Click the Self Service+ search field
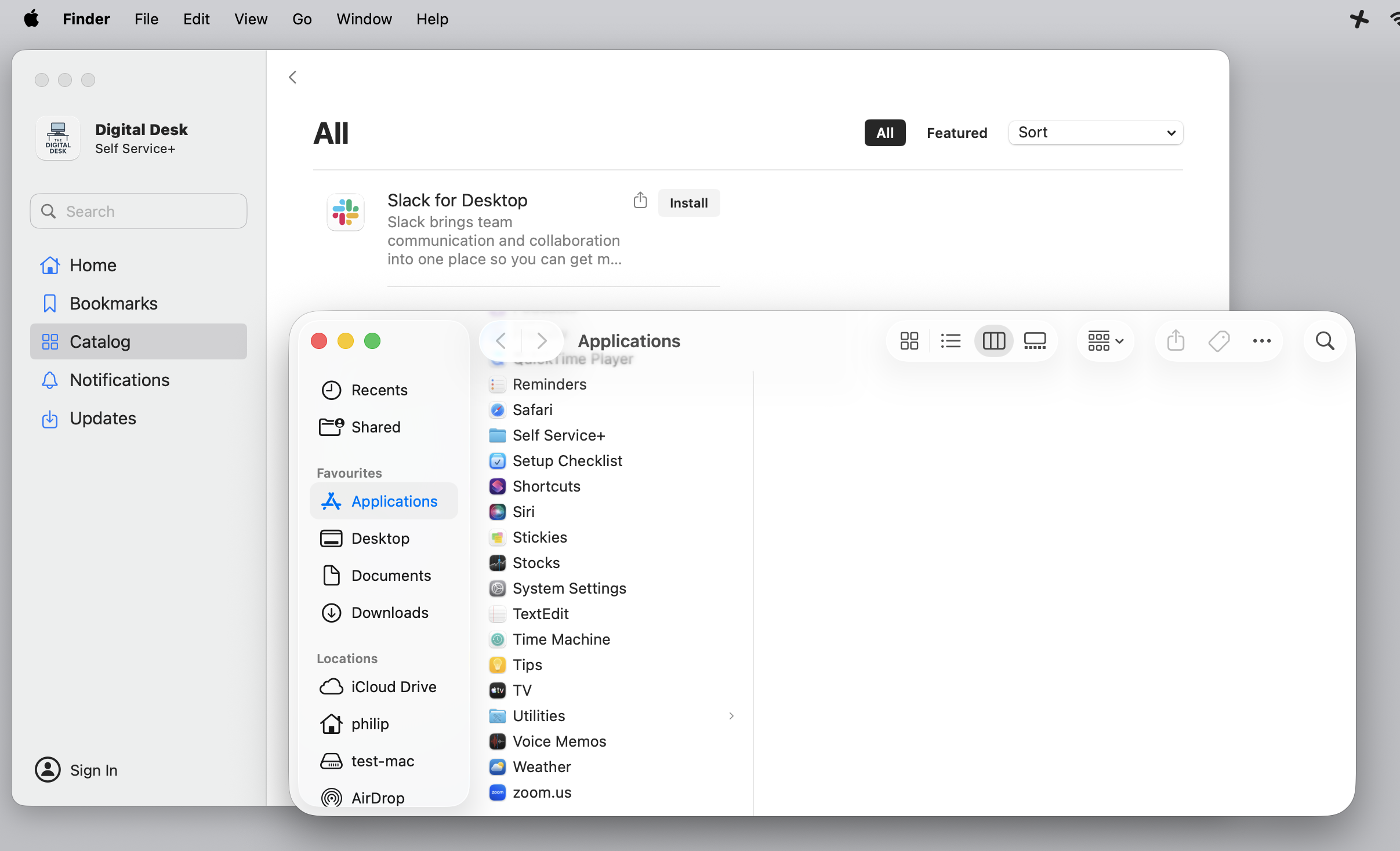Viewport: 1400px width, 851px height. (x=139, y=211)
